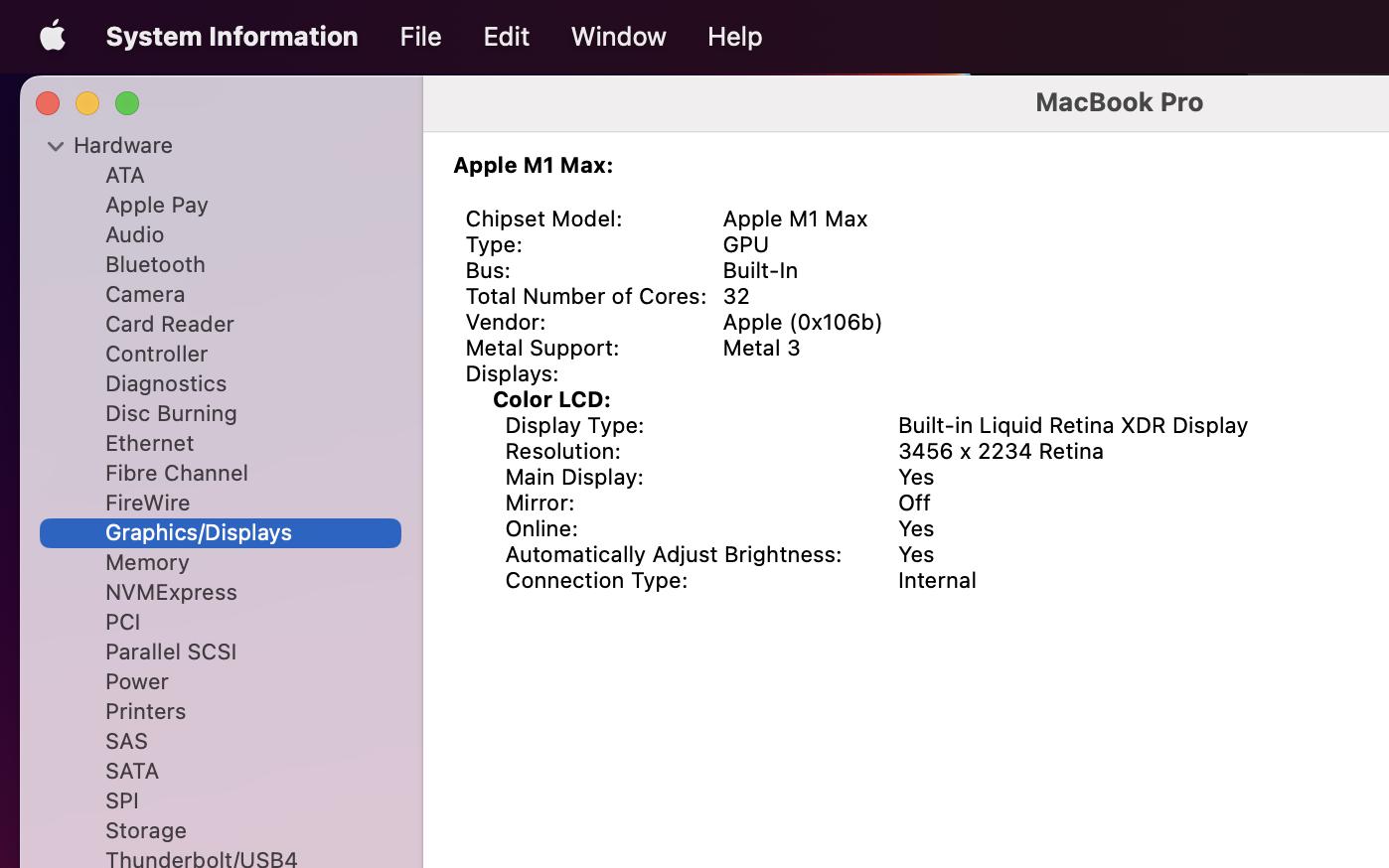This screenshot has height=868, width=1389.
Task: Click the Online value 'Yes'
Action: [x=916, y=528]
